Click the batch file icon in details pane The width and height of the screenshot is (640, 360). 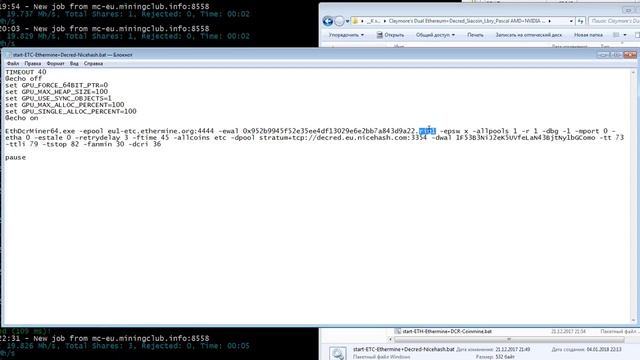tap(338, 353)
